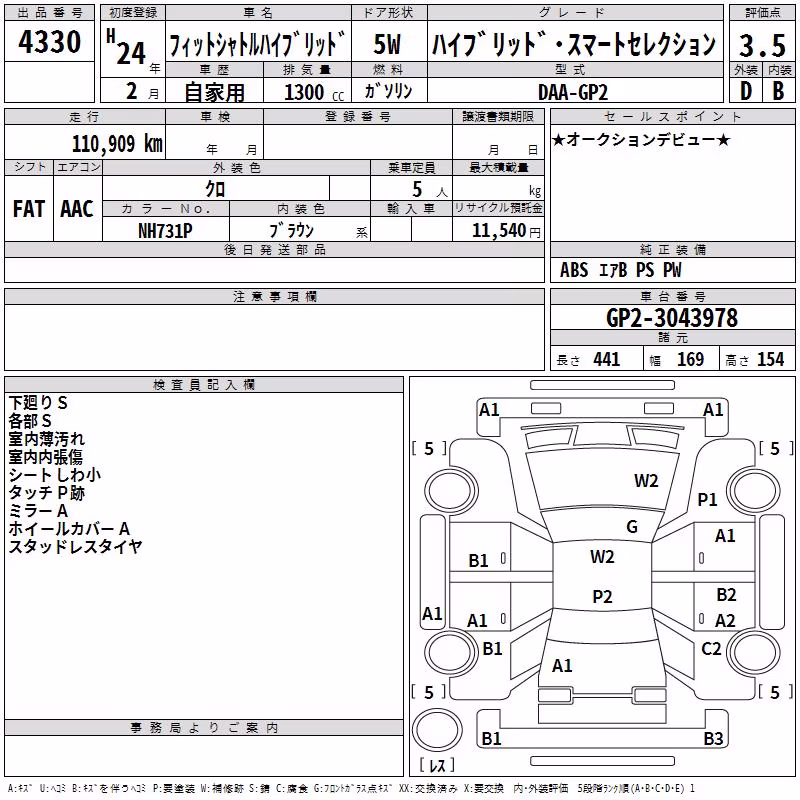The width and height of the screenshot is (800, 800).
Task: Select the inspector note 下廻りS
Action: click(x=38, y=403)
